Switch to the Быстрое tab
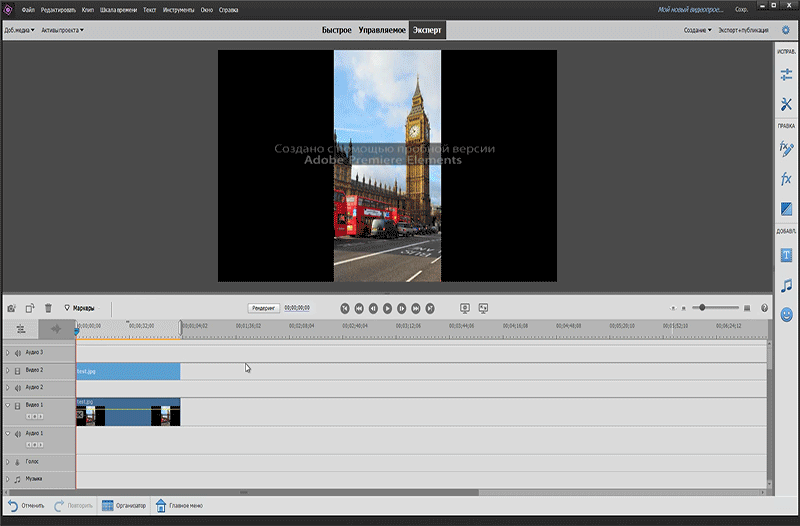Image resolution: width=800 pixels, height=526 pixels. pos(336,30)
